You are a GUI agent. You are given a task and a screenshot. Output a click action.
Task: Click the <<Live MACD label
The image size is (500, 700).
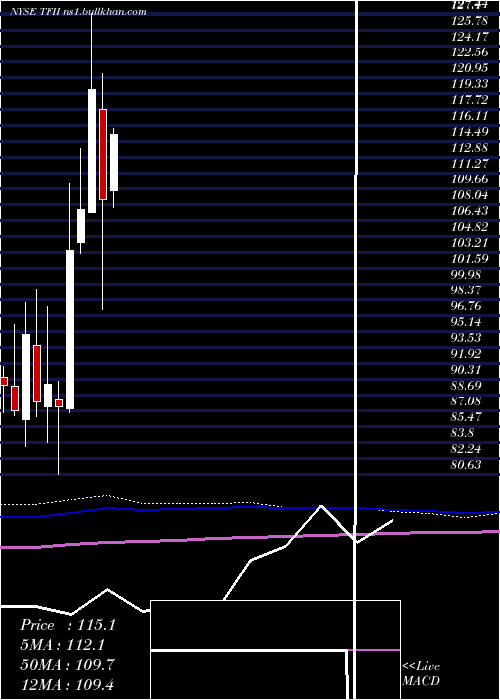[421, 673]
